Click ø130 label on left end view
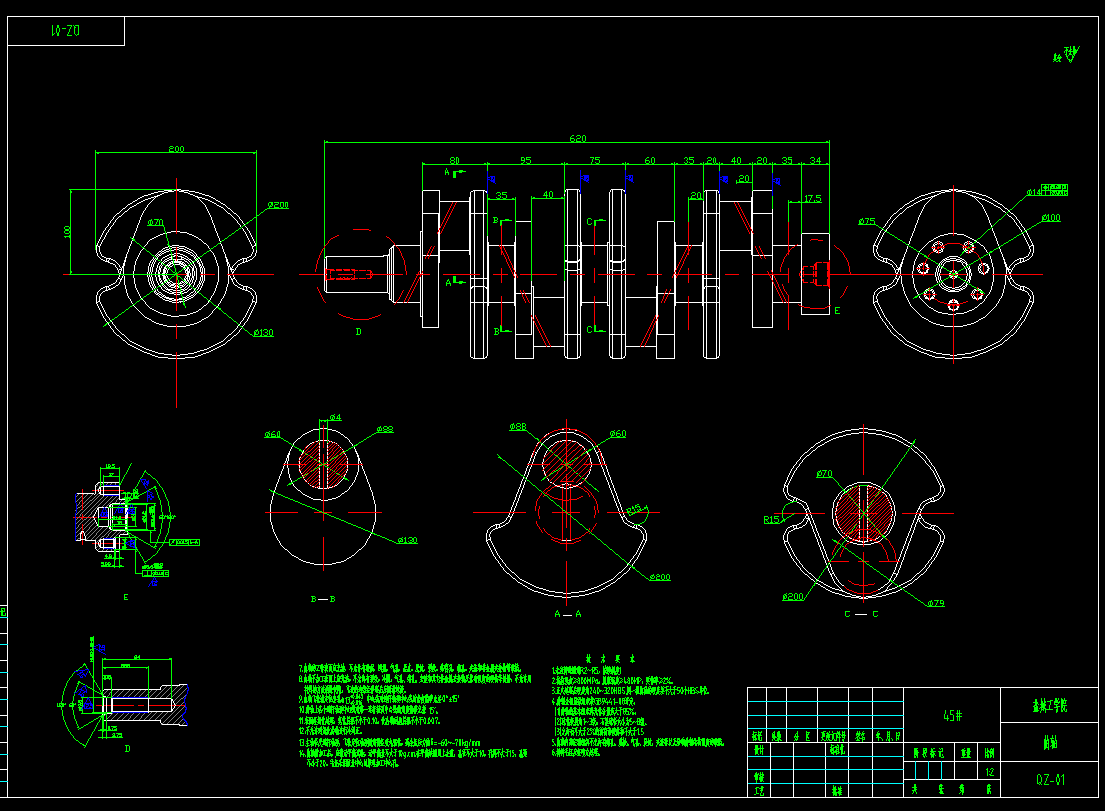 pyautogui.click(x=264, y=333)
